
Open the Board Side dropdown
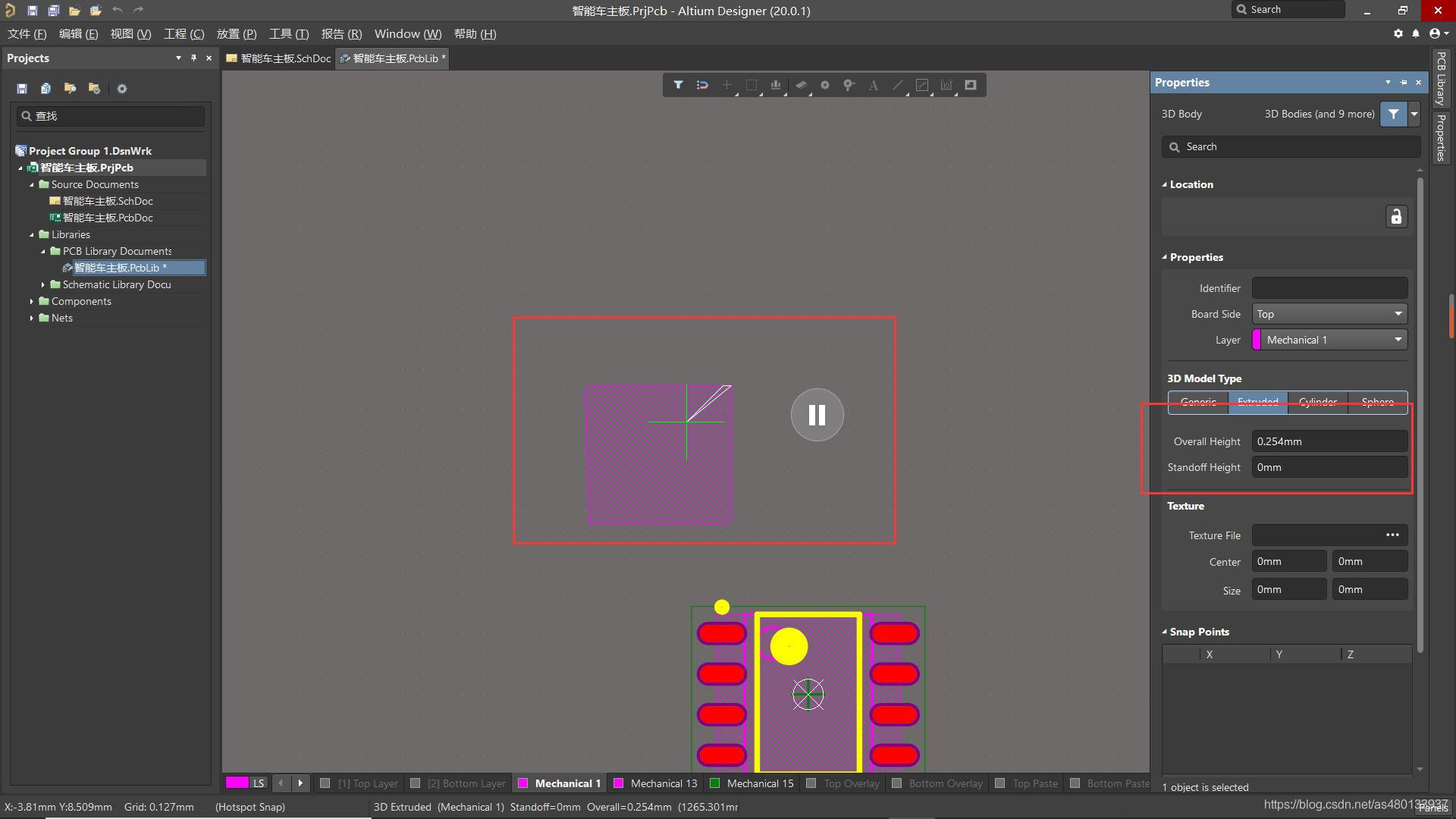click(1329, 314)
